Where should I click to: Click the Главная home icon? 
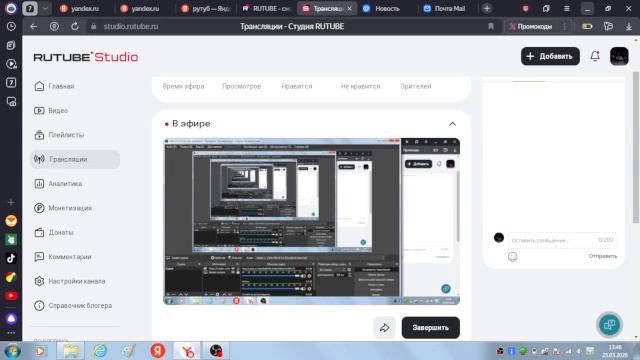39,86
